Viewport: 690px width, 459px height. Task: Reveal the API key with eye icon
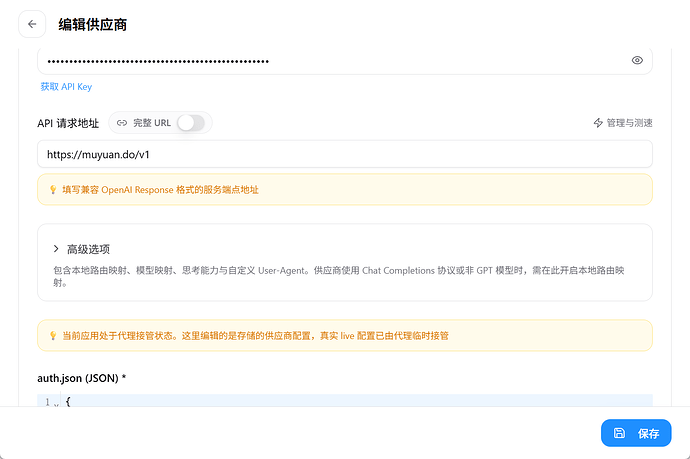pos(637,60)
